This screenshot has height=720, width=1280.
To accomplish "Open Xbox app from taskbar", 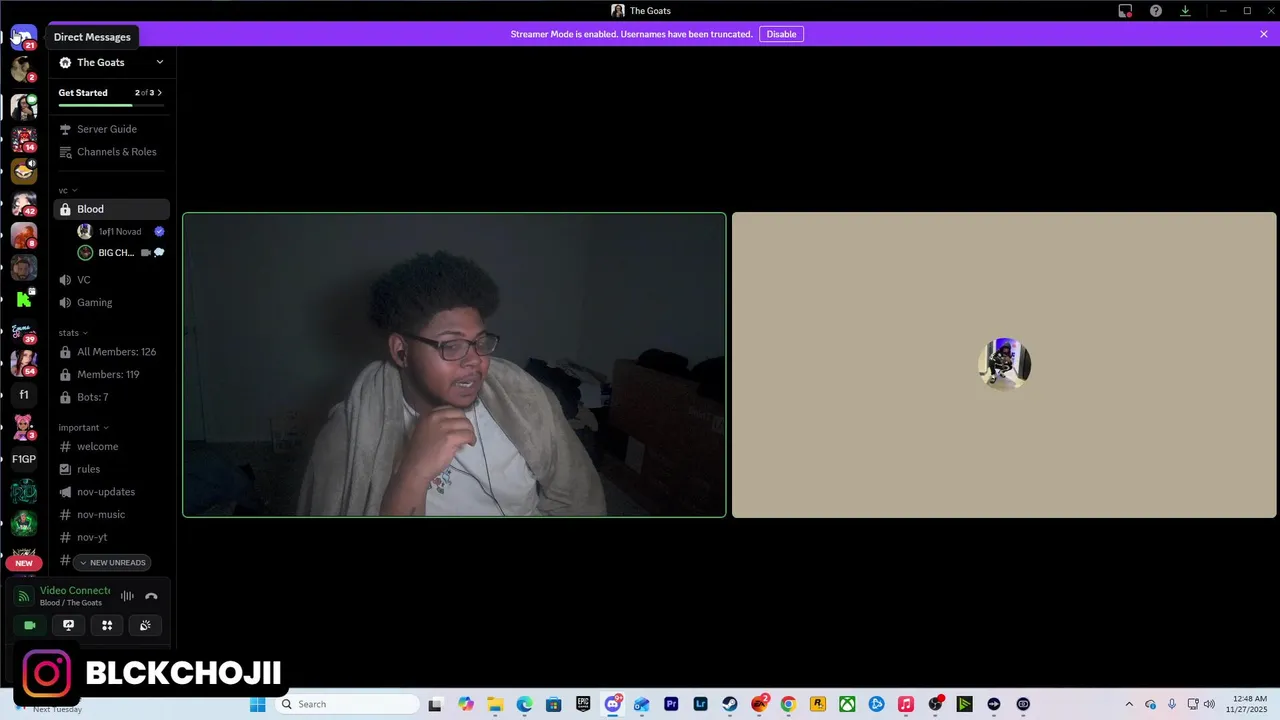I will (847, 704).
